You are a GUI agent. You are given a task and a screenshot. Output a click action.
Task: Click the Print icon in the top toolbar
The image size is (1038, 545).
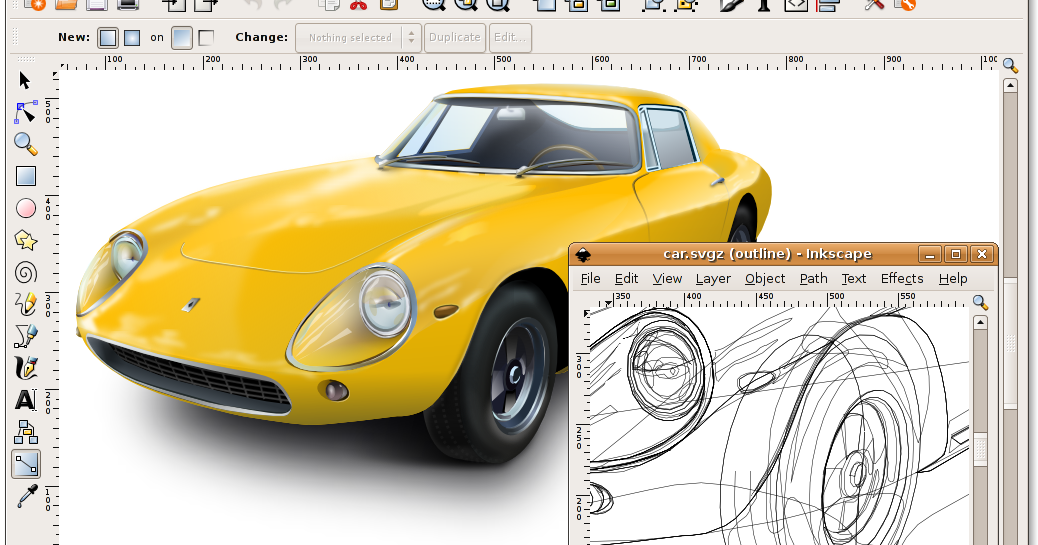pos(128,5)
